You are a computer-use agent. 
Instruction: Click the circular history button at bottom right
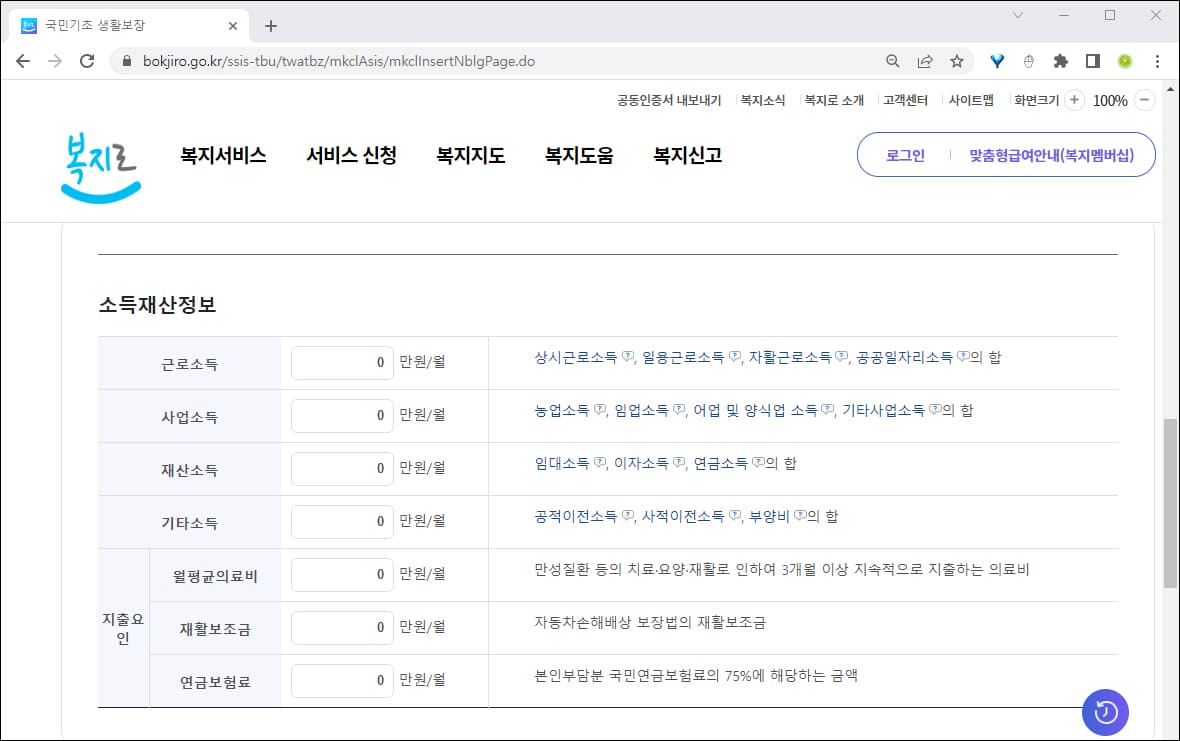(x=1104, y=712)
